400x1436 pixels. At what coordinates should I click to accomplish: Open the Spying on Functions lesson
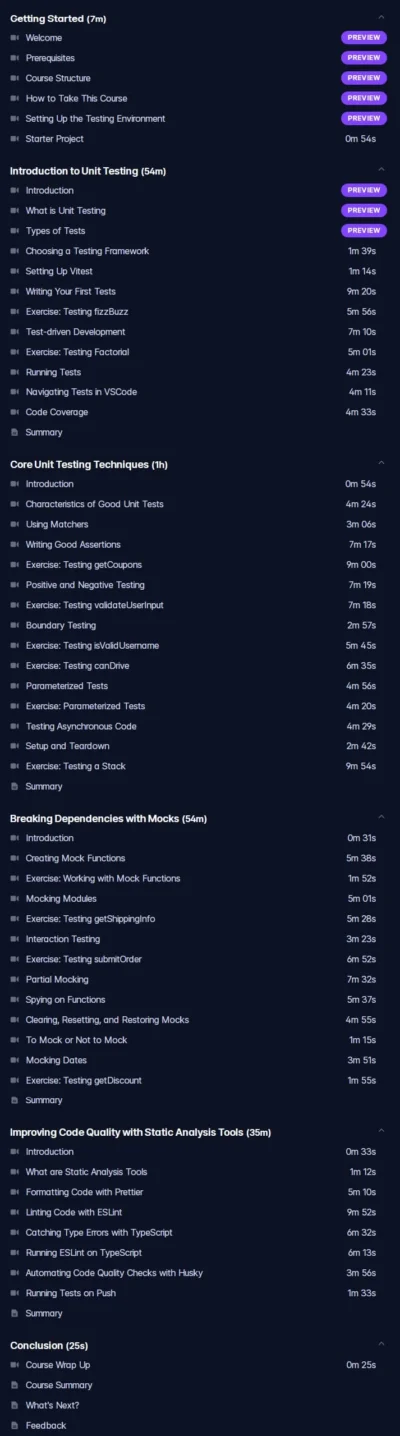(x=199, y=1000)
